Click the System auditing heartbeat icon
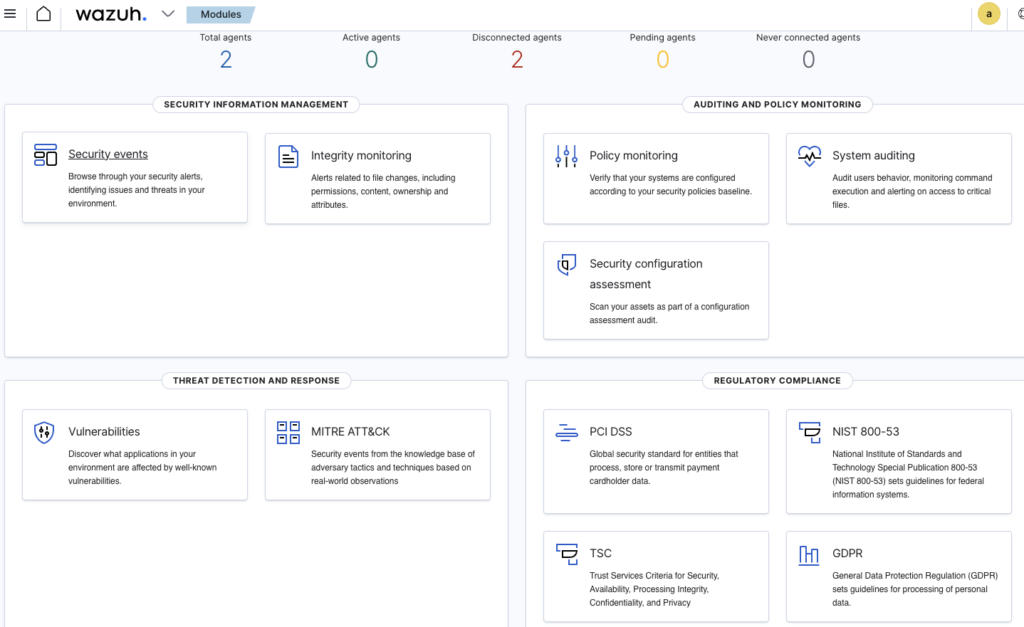 [x=809, y=156]
